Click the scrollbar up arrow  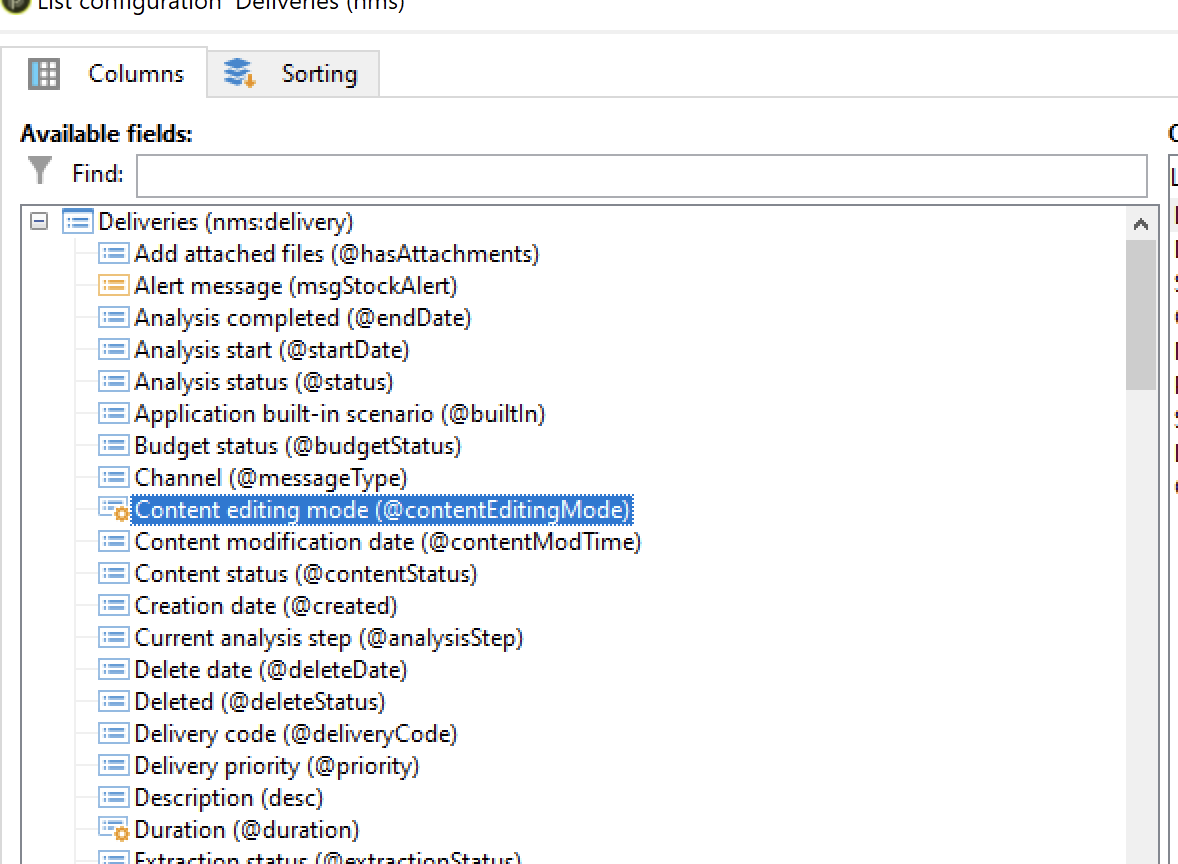click(1141, 224)
